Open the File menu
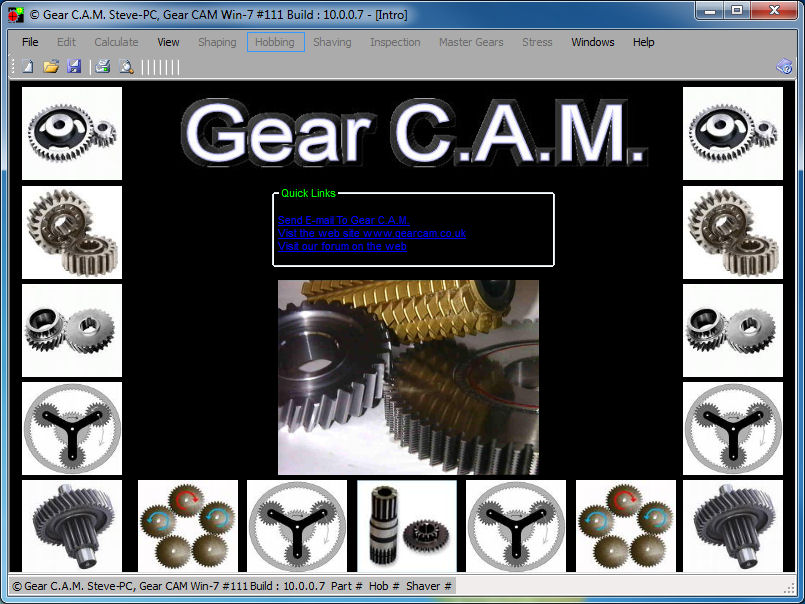805x604 pixels. coord(30,42)
